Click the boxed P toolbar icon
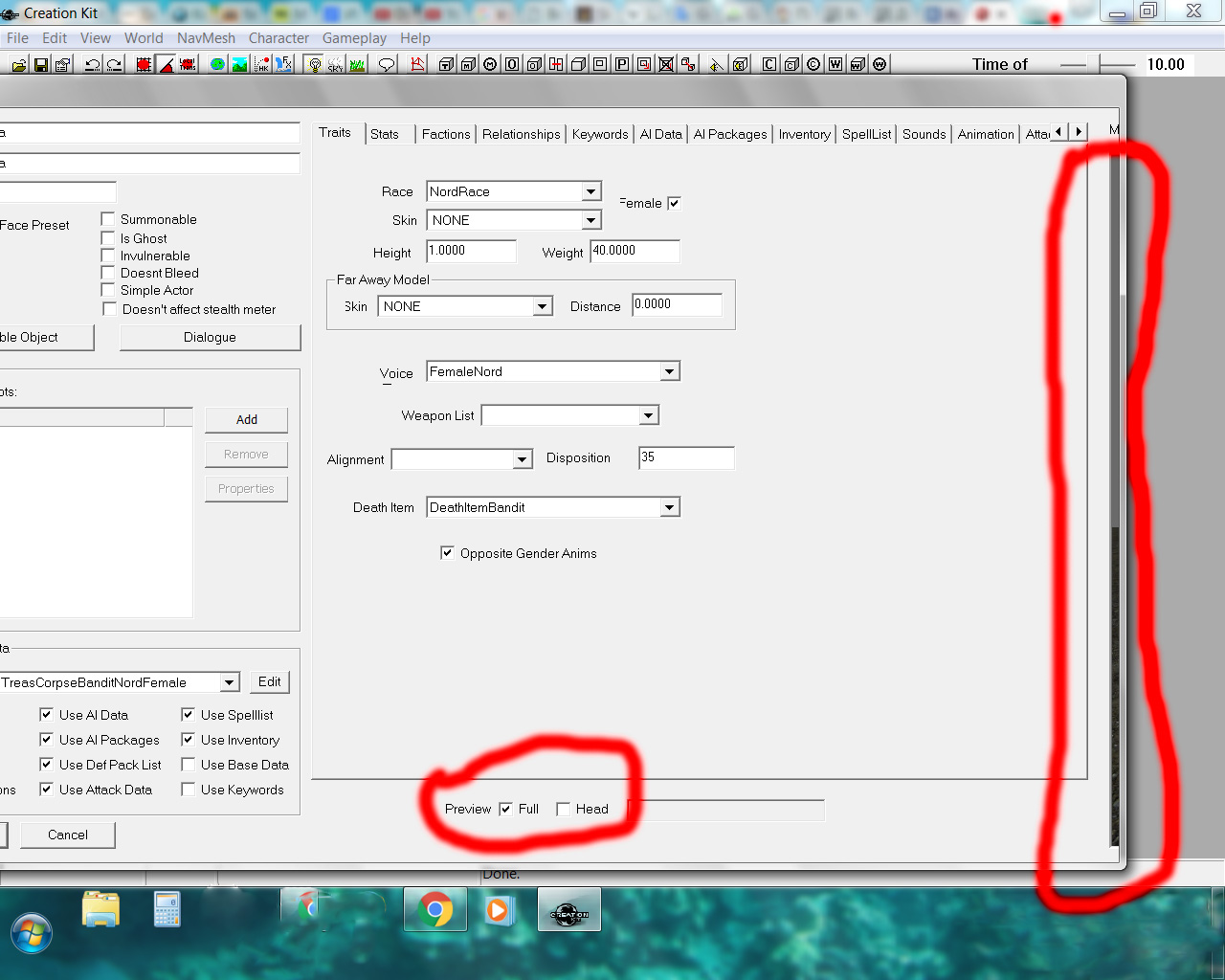Image resolution: width=1225 pixels, height=980 pixels. pyautogui.click(x=622, y=64)
